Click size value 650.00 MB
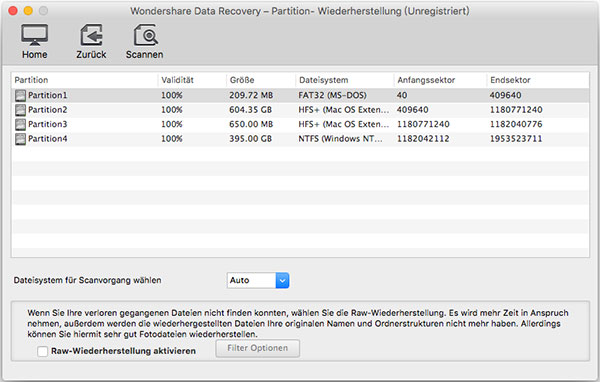600x382 pixels. [x=251, y=124]
